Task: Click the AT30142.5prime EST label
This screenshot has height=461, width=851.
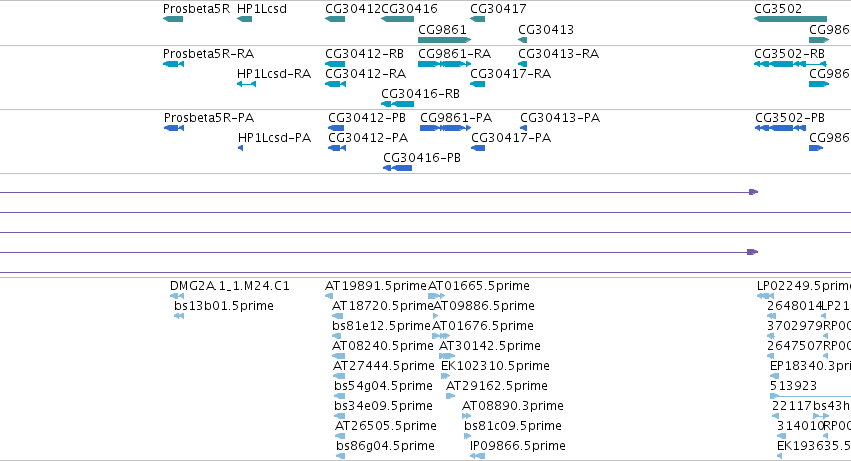Action: click(490, 346)
